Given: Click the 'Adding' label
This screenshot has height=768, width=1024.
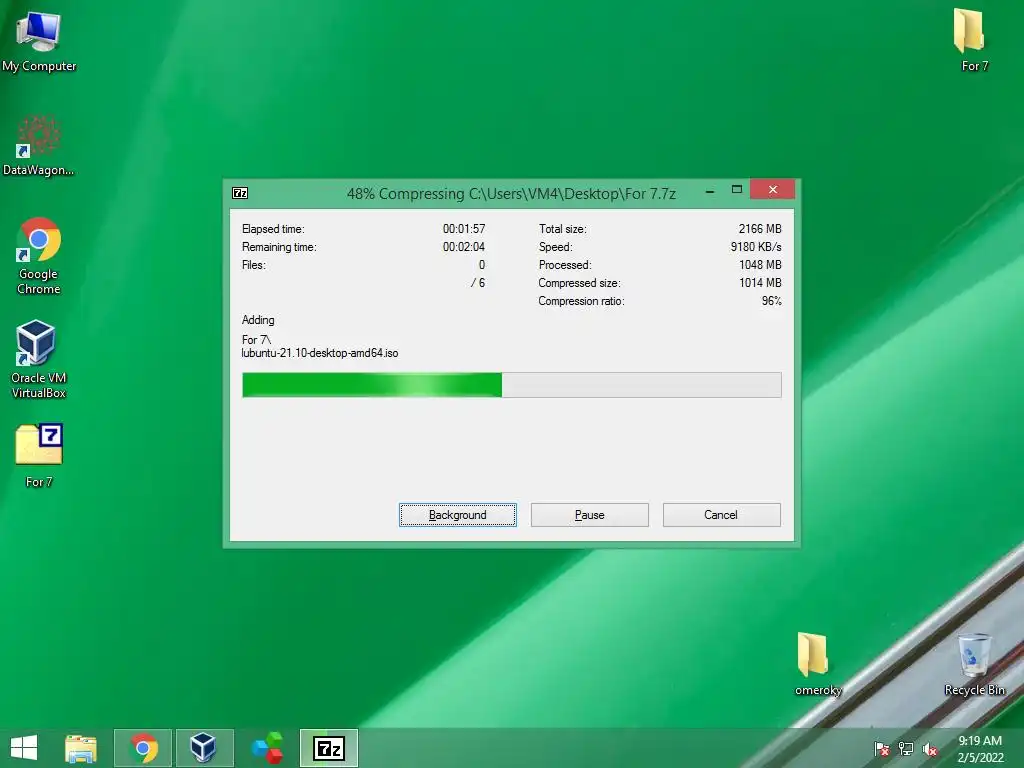Looking at the screenshot, I should coord(258,320).
